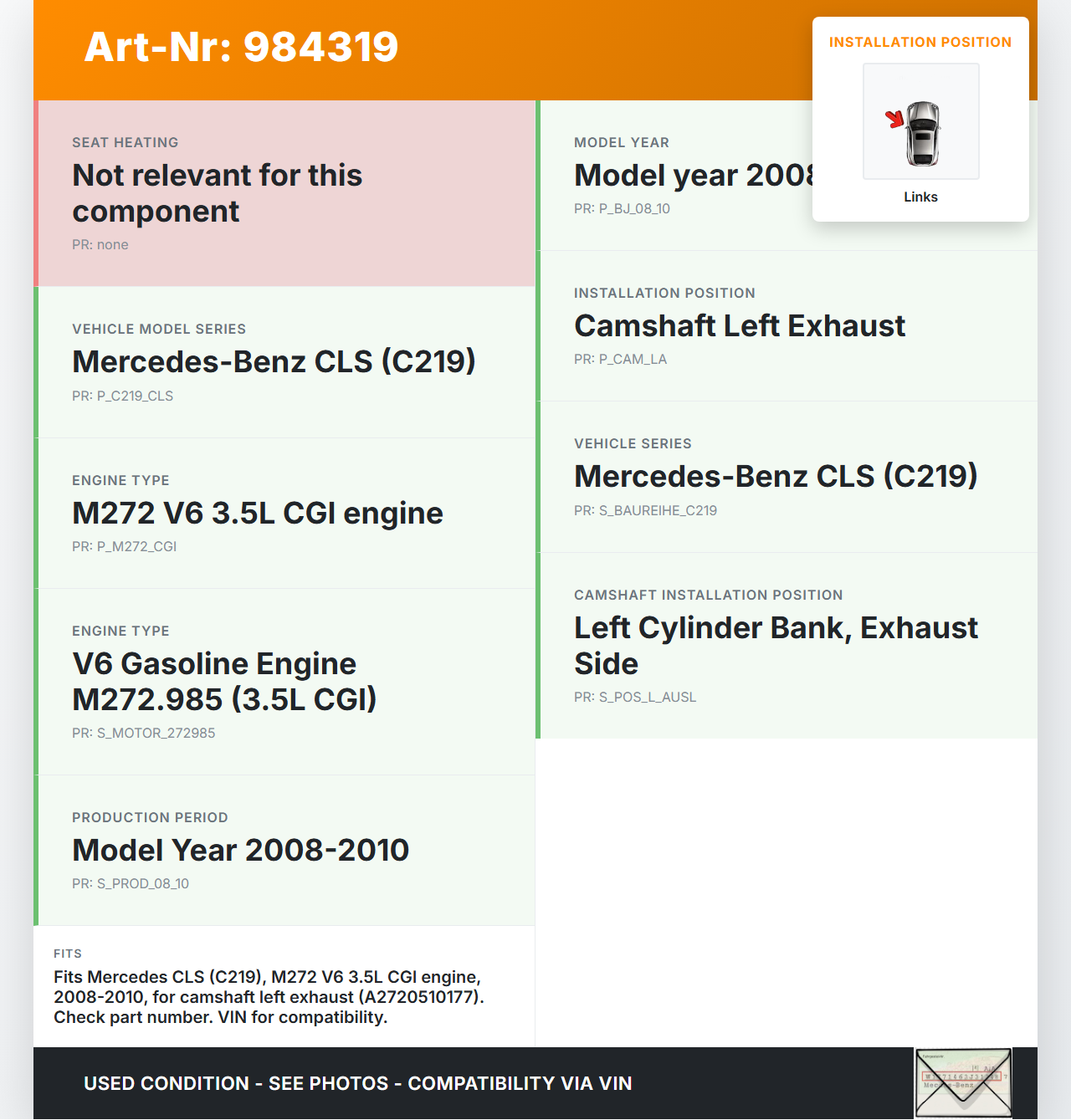
Task: Click the 'USED CONDITION - SEE PHOTOS' footer banner
Action: (x=357, y=1084)
